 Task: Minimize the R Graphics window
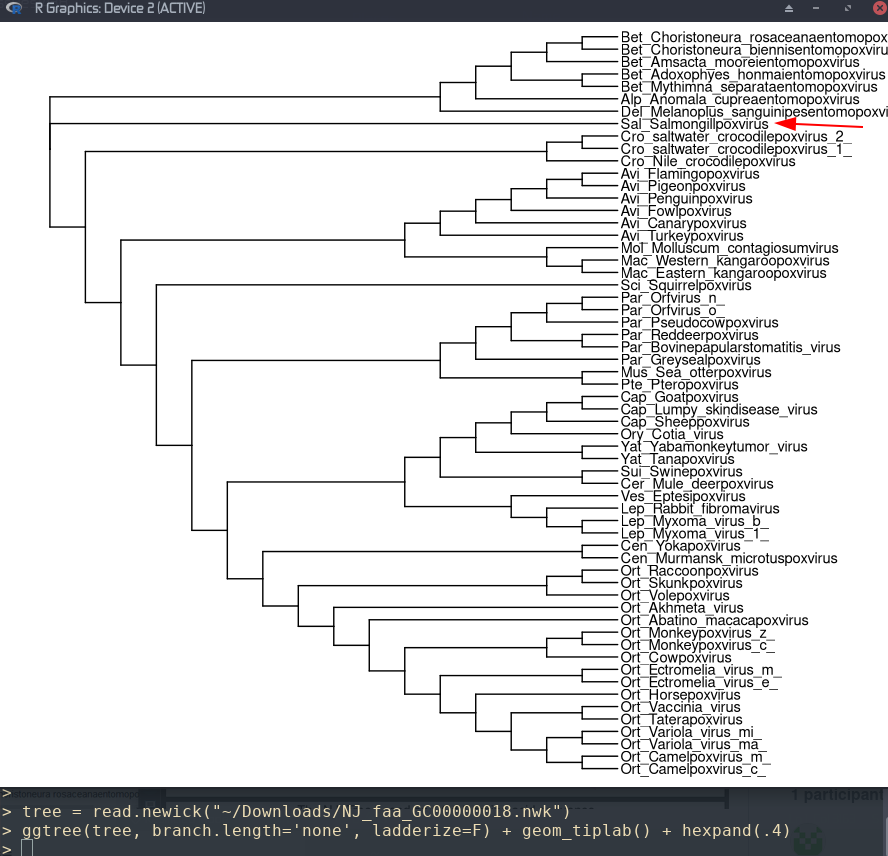coord(815,8)
